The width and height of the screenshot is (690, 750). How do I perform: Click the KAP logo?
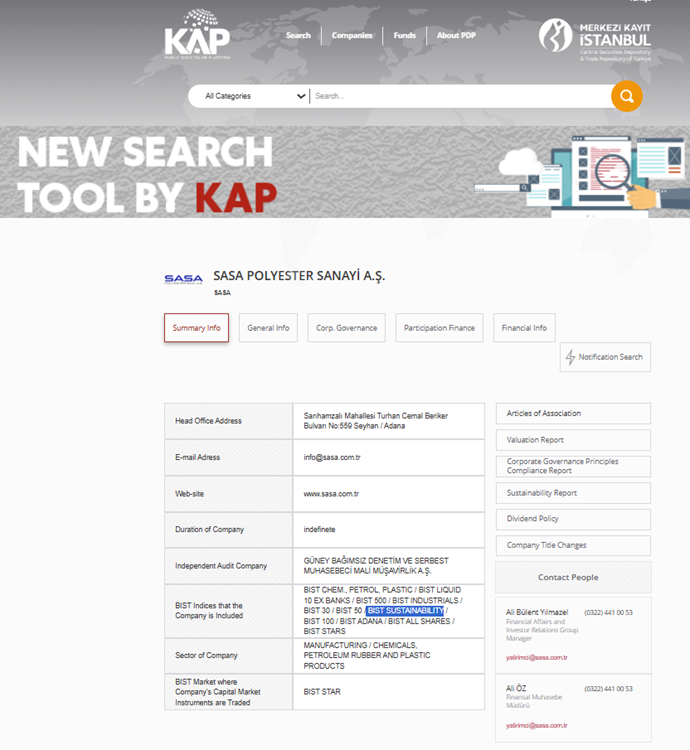pyautogui.click(x=197, y=33)
